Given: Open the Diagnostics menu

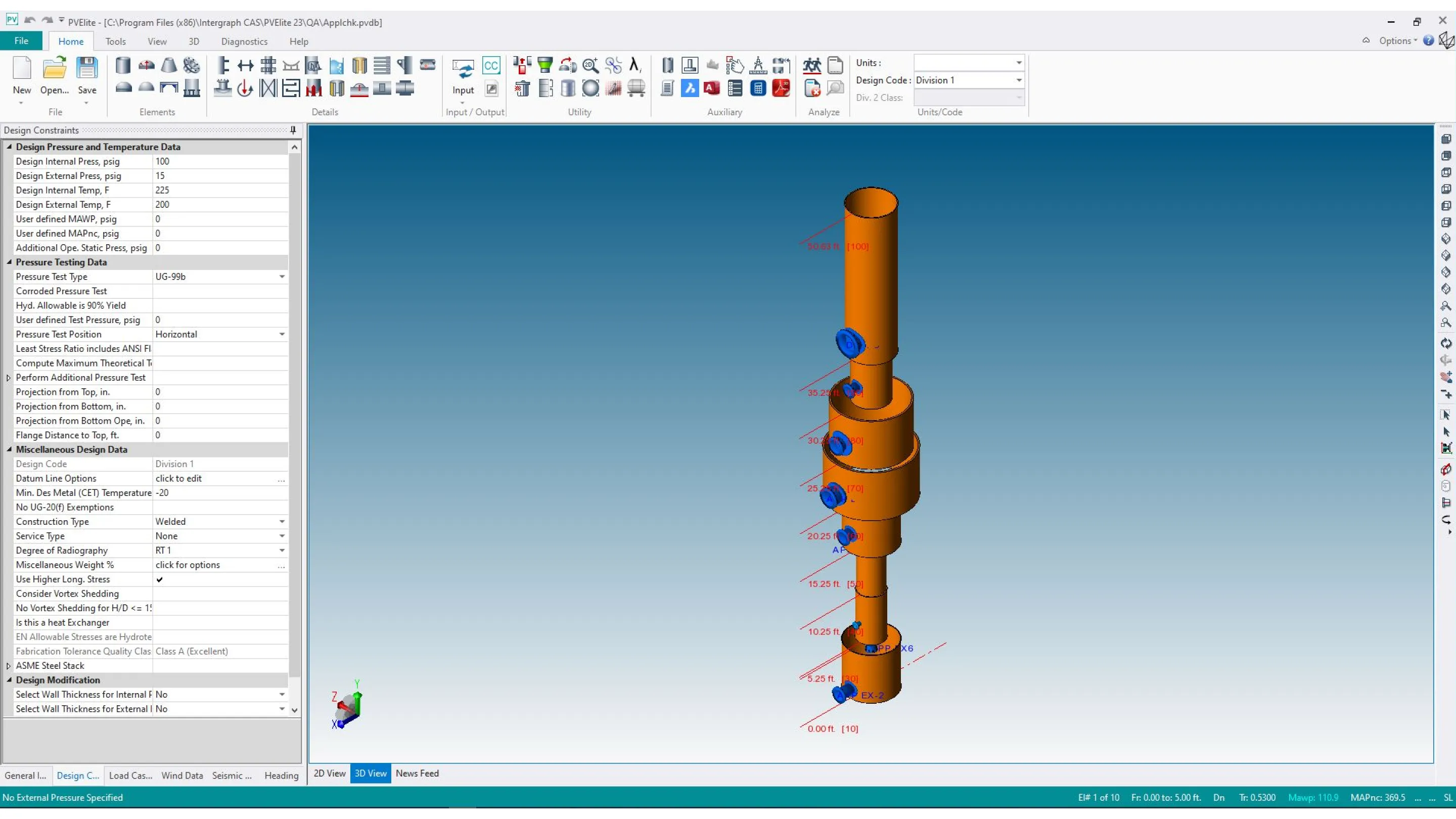Looking at the screenshot, I should [x=244, y=41].
